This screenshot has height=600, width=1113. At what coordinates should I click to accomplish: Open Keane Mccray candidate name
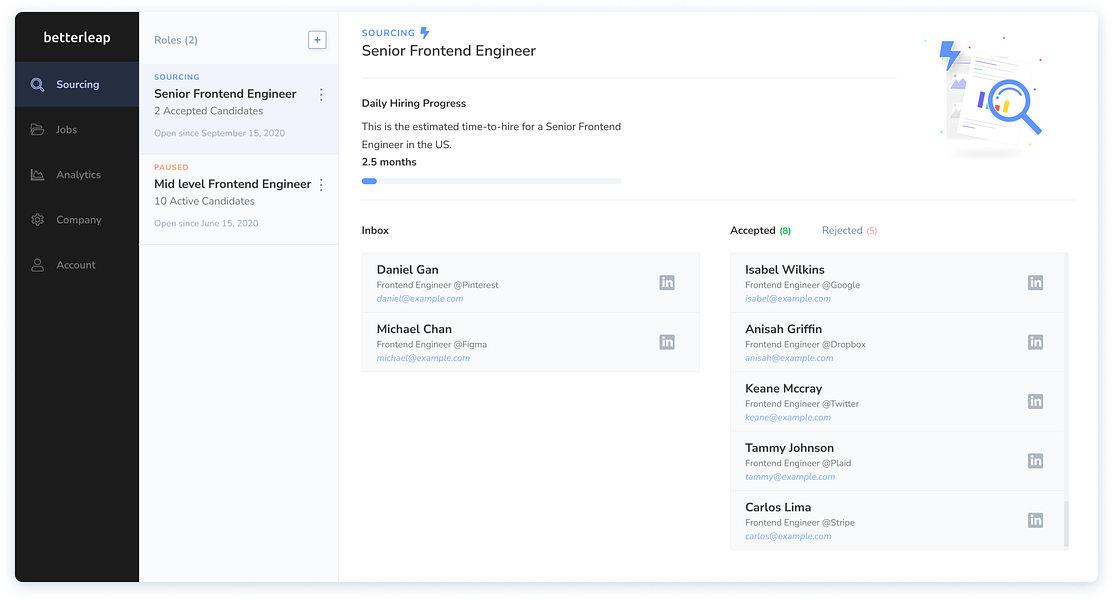coord(784,388)
